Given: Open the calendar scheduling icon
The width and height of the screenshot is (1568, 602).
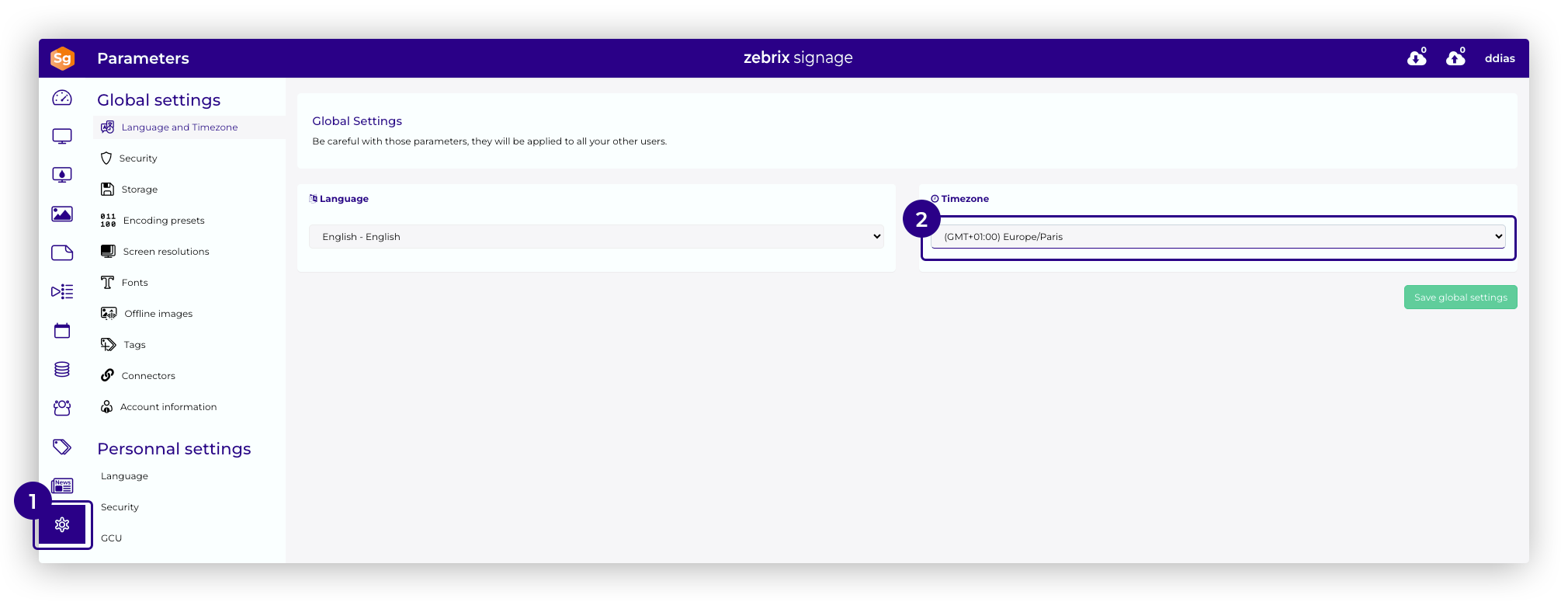Looking at the screenshot, I should coord(62,331).
